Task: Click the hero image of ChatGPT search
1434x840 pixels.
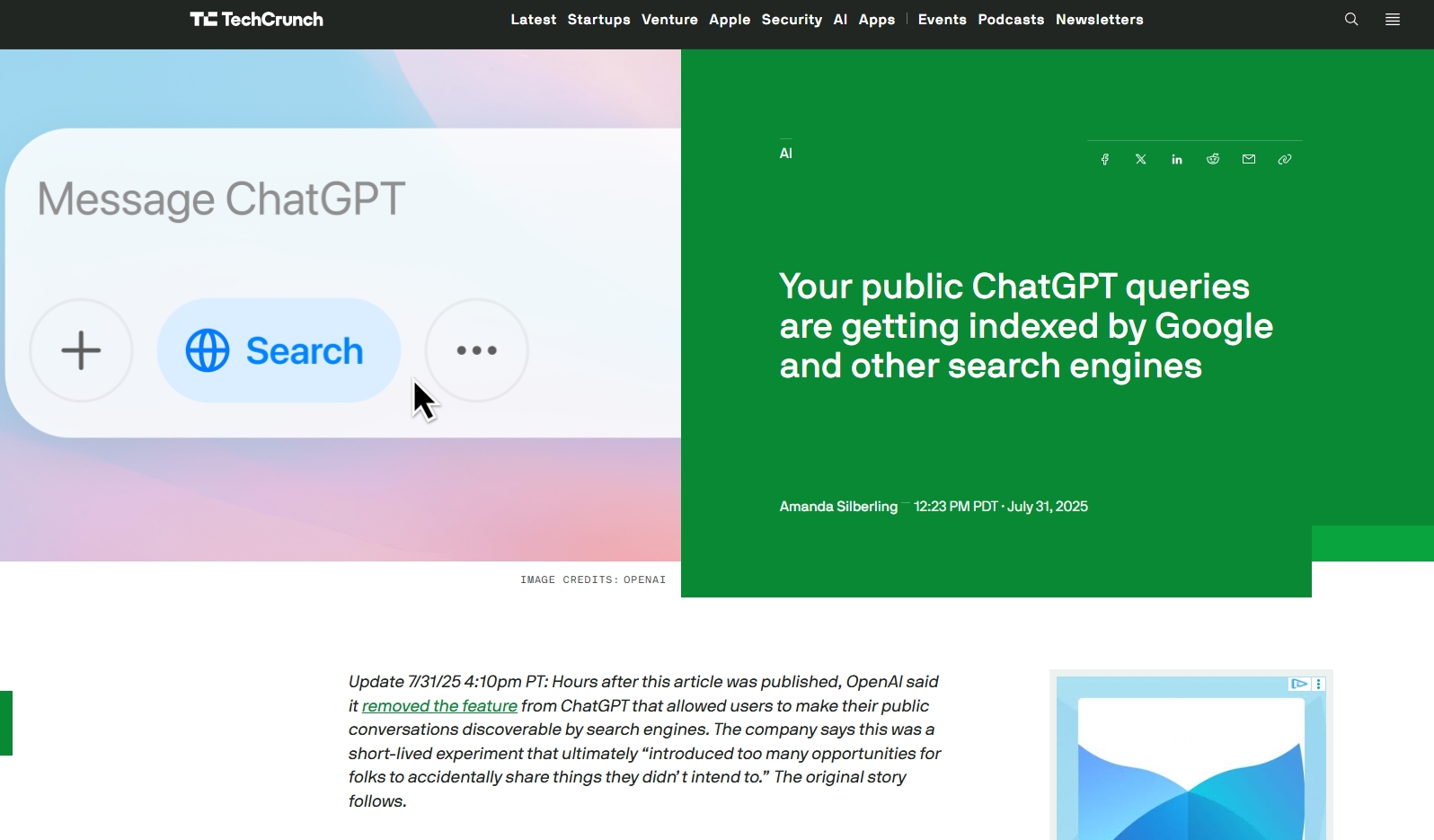Action: coord(341,305)
